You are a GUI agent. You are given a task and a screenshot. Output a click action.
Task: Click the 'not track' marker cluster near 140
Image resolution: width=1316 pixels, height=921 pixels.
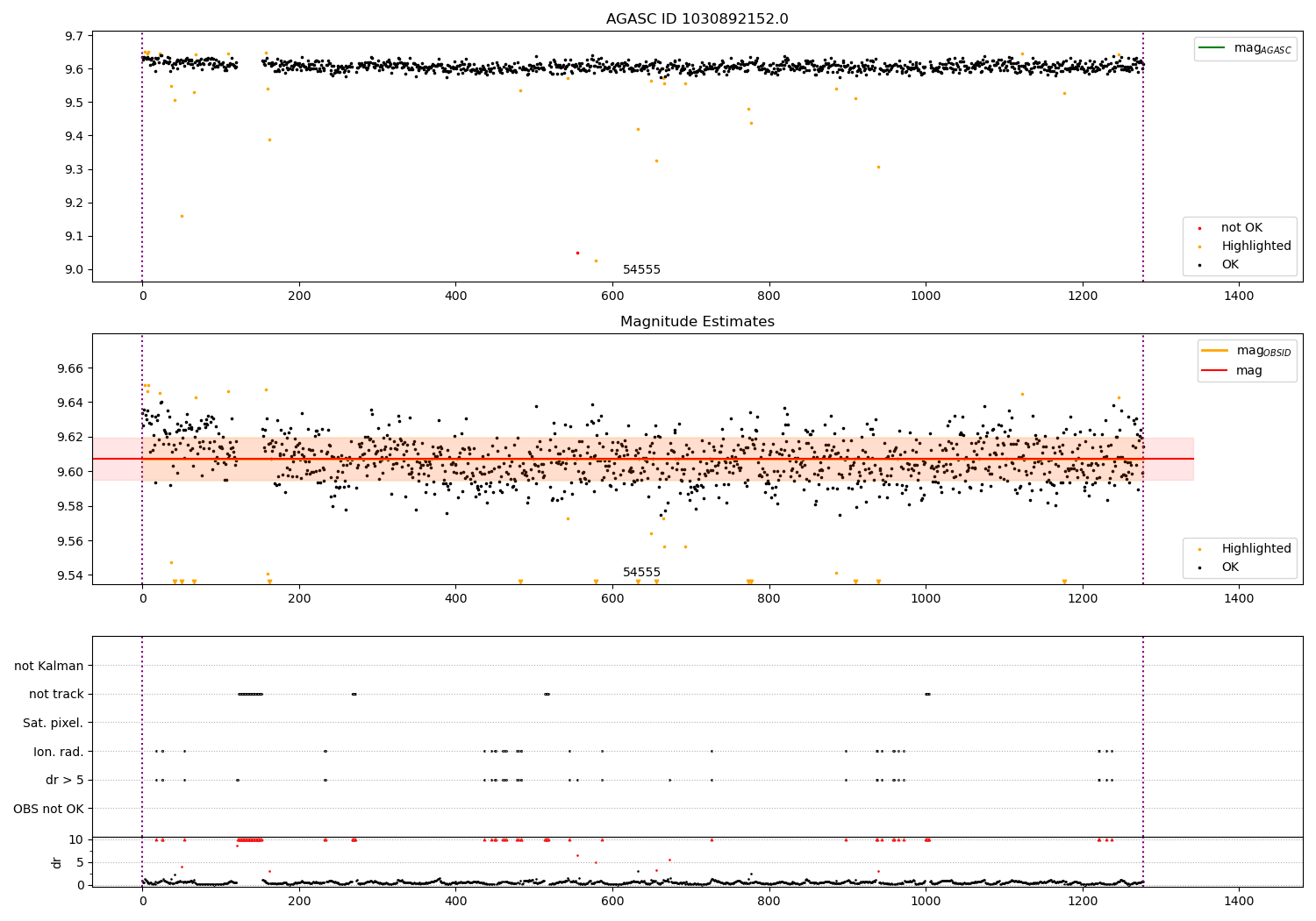[250, 694]
